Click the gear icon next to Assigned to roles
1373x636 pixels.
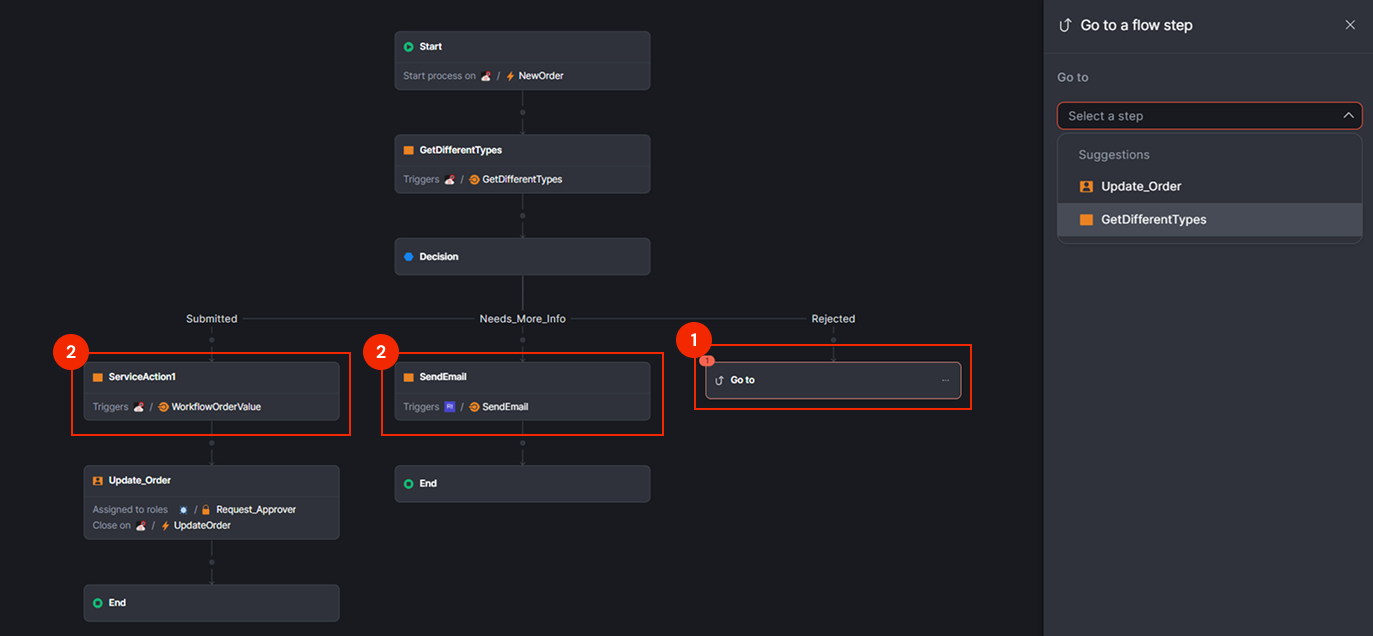click(182, 509)
